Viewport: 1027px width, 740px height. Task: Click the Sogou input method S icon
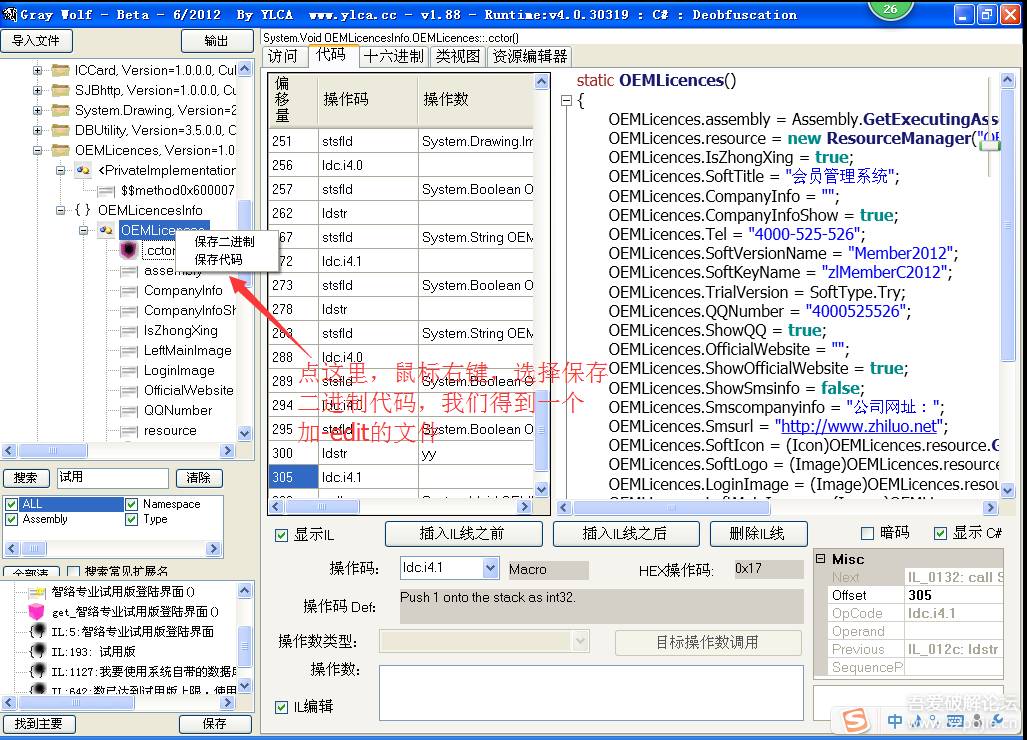click(855, 719)
